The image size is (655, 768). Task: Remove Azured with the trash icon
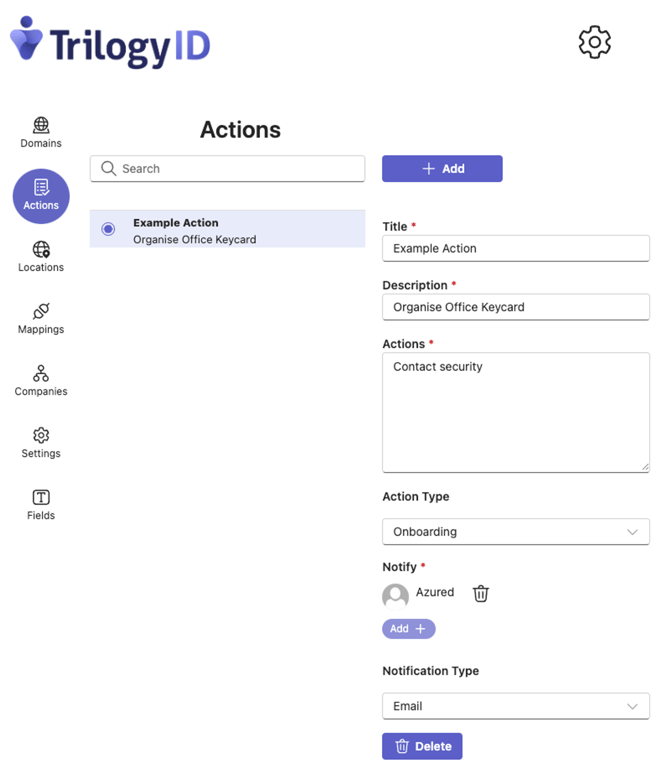coord(481,593)
